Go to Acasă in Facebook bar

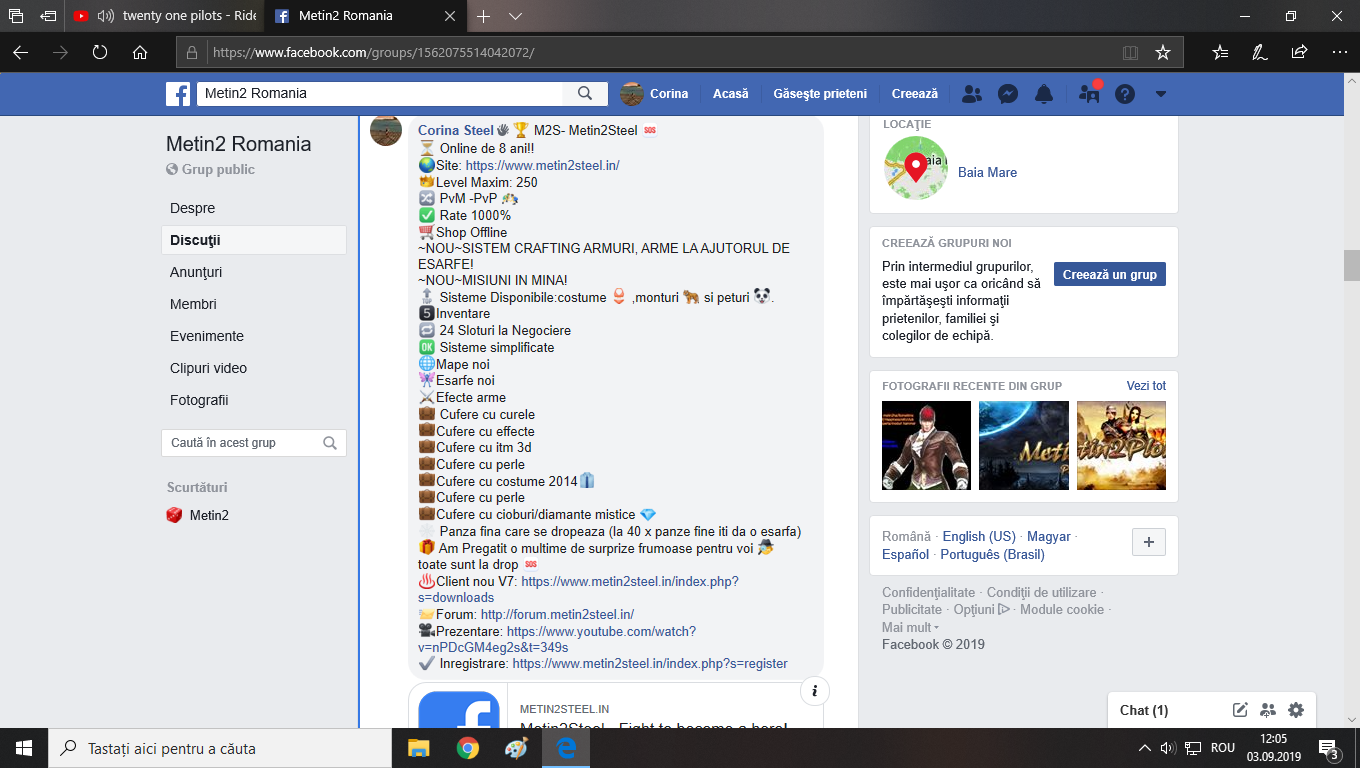tap(731, 94)
